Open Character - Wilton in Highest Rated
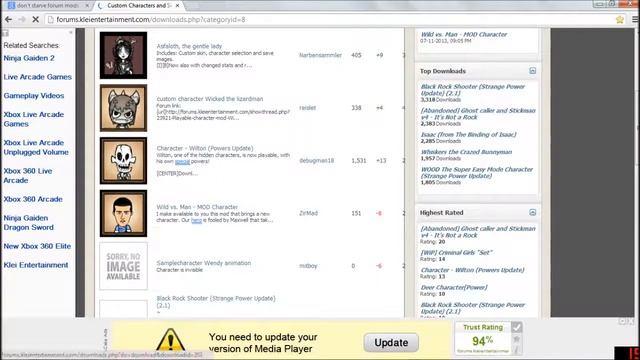This screenshot has width=640, height=360. coord(472,270)
